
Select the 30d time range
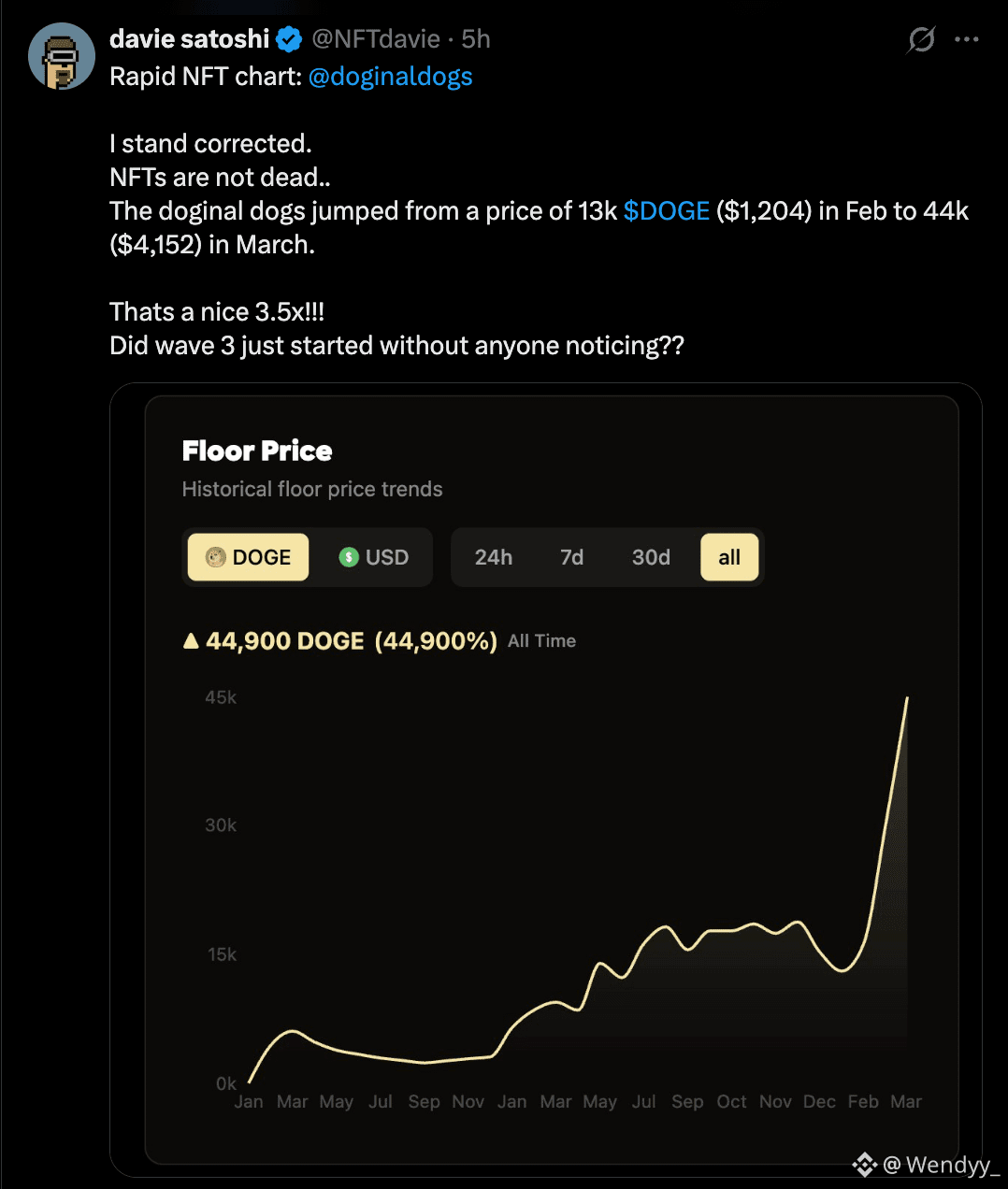[x=651, y=557]
